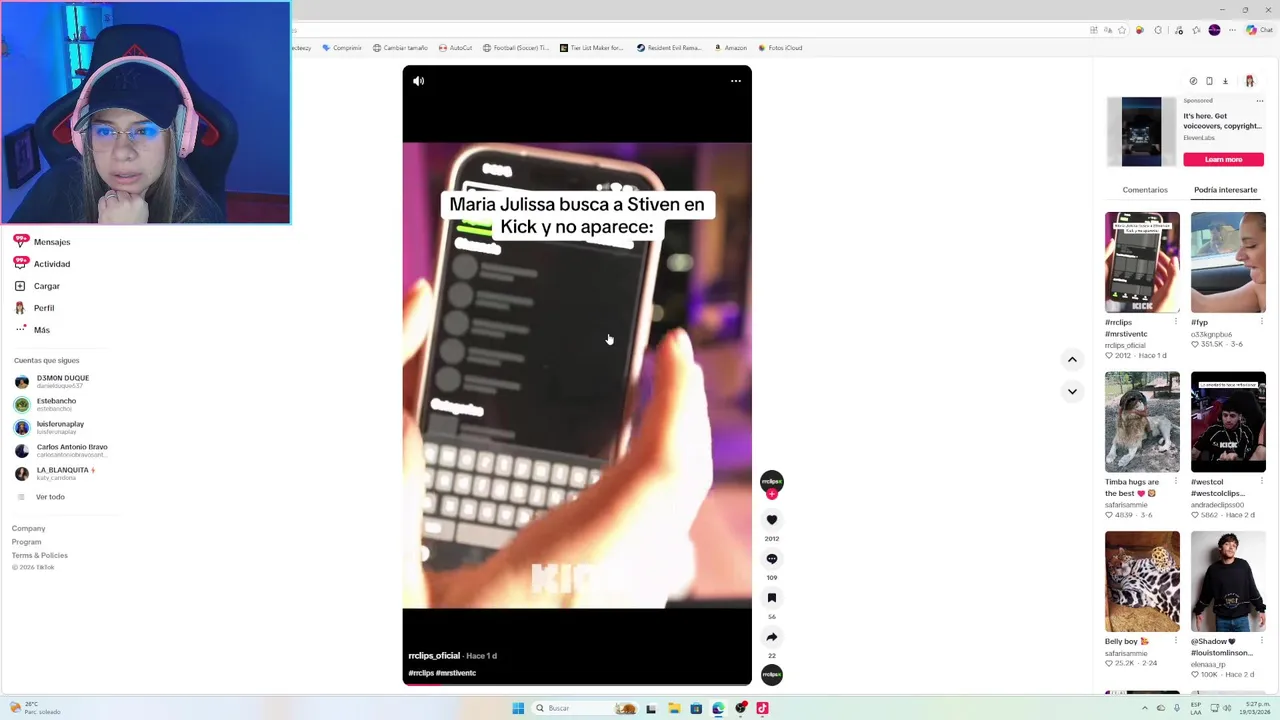Switch to the Podría interesarte tab
The image size is (1280, 720).
click(x=1225, y=190)
